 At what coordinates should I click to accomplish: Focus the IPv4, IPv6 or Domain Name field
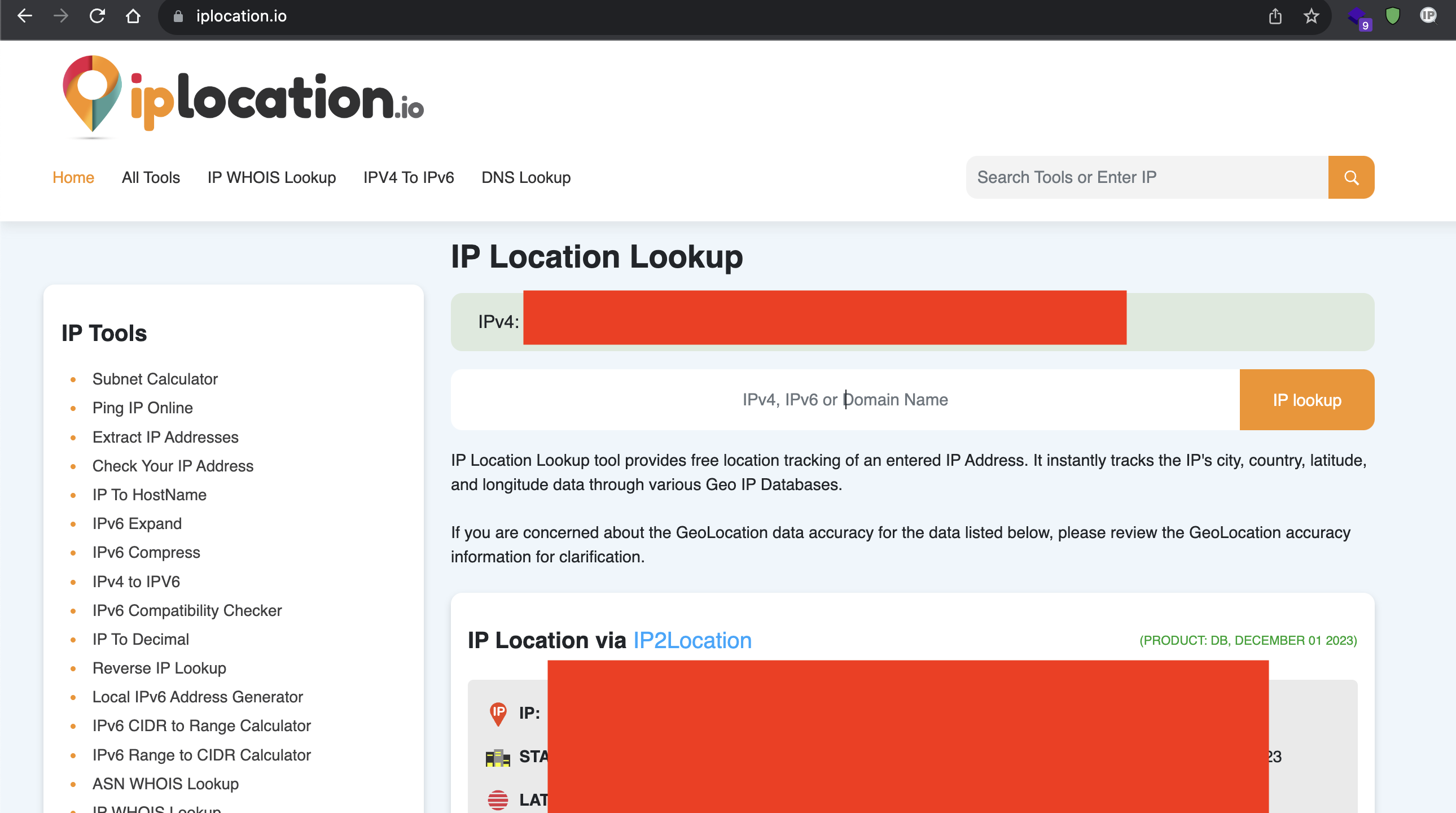coord(845,400)
